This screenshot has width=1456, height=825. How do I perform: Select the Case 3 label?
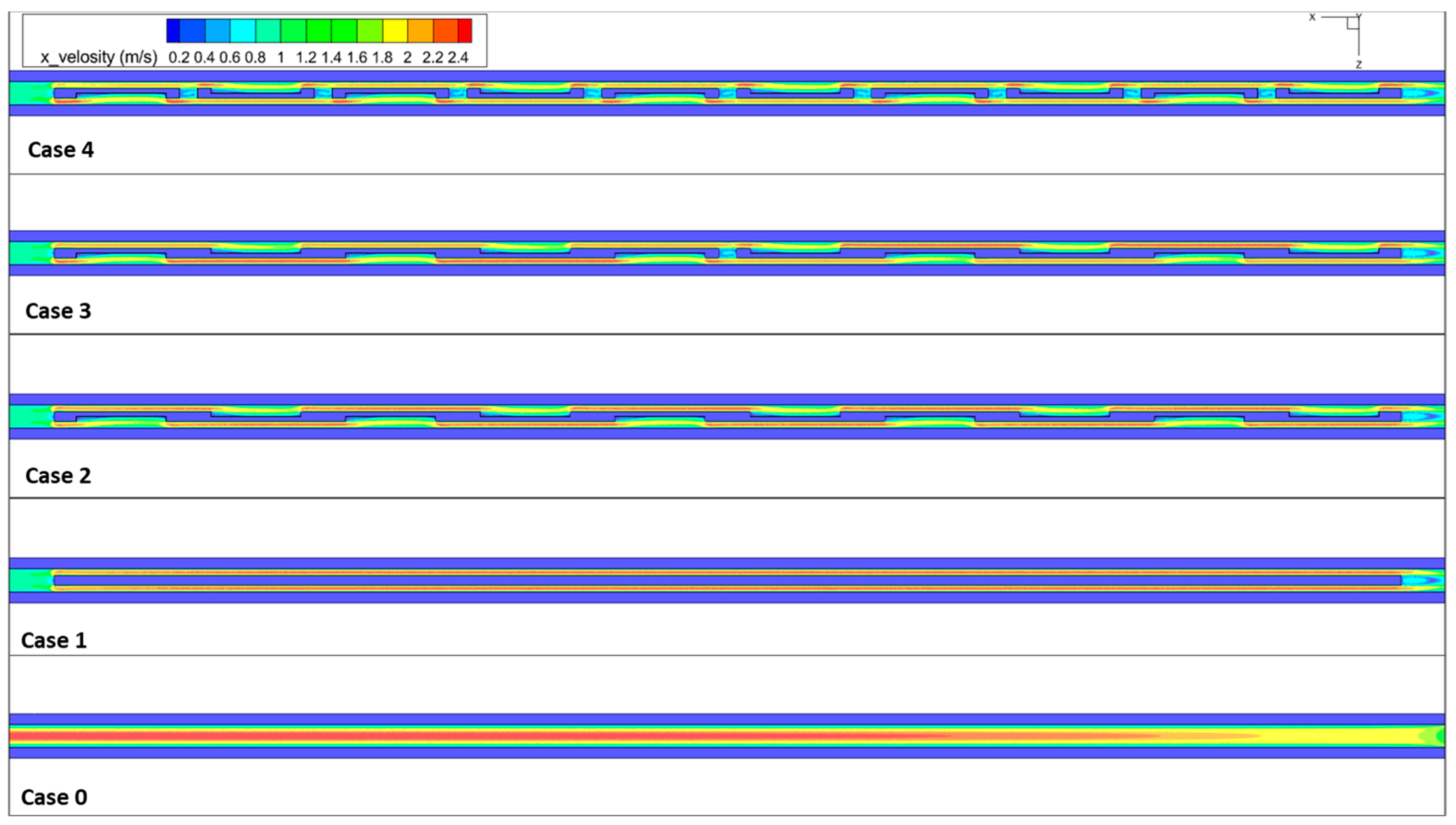point(58,310)
